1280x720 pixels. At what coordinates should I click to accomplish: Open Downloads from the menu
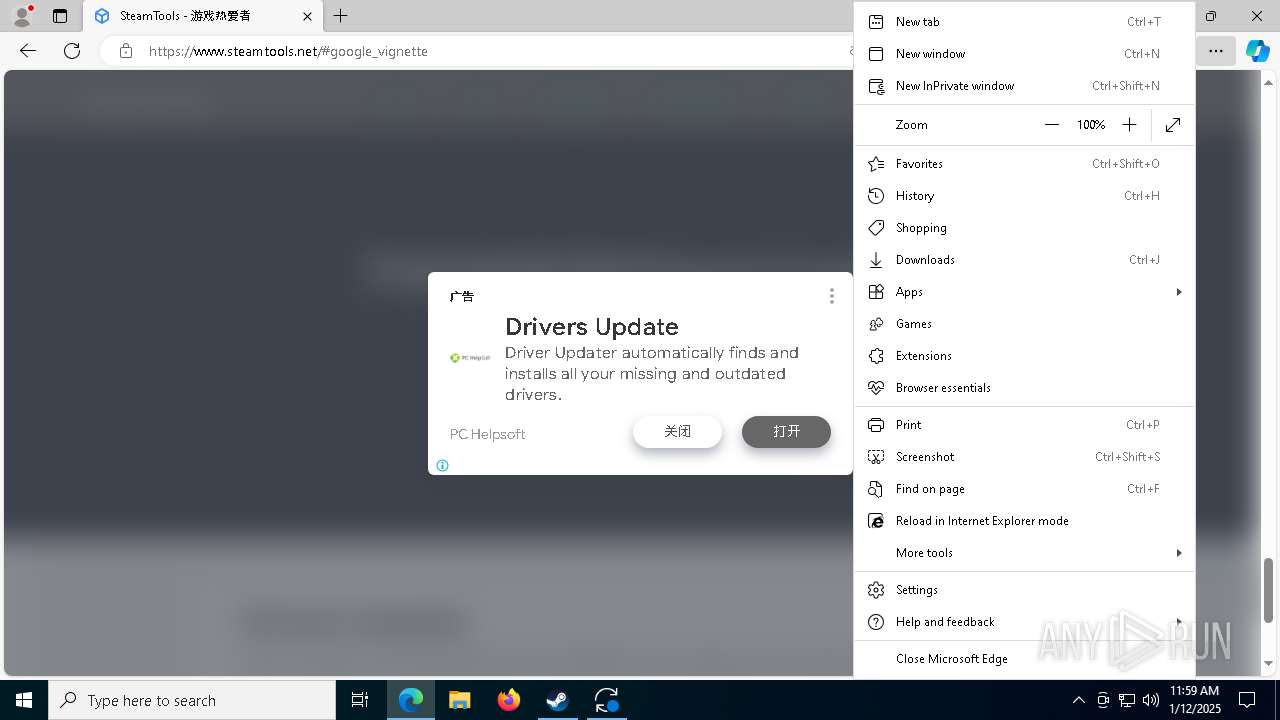(1025, 260)
